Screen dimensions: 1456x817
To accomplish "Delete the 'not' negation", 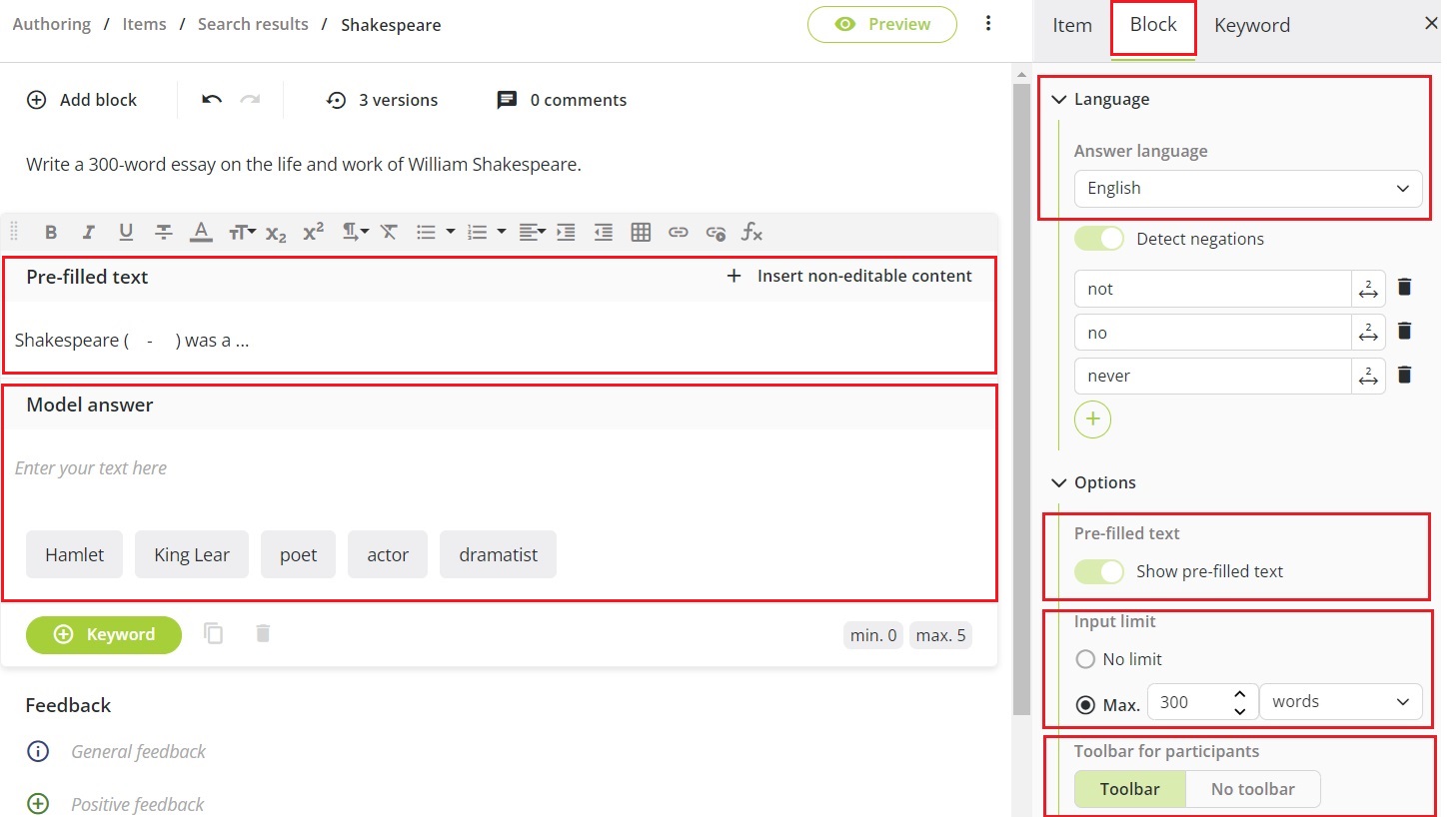I will click(1404, 288).
